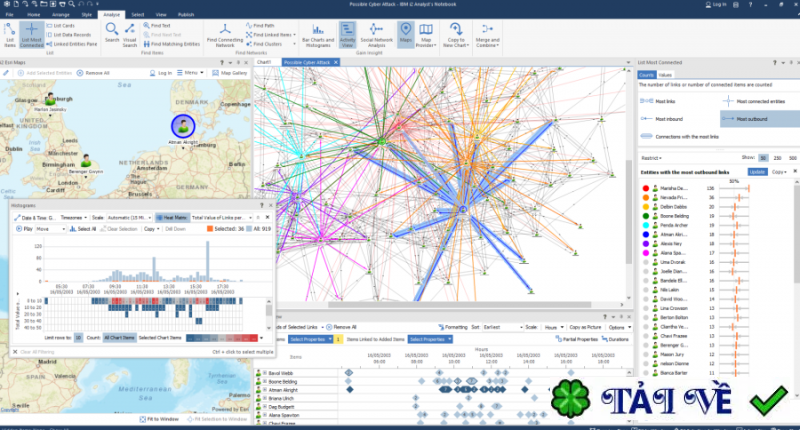800x430 pixels.
Task: Open List Data Records
Action: click(x=69, y=35)
